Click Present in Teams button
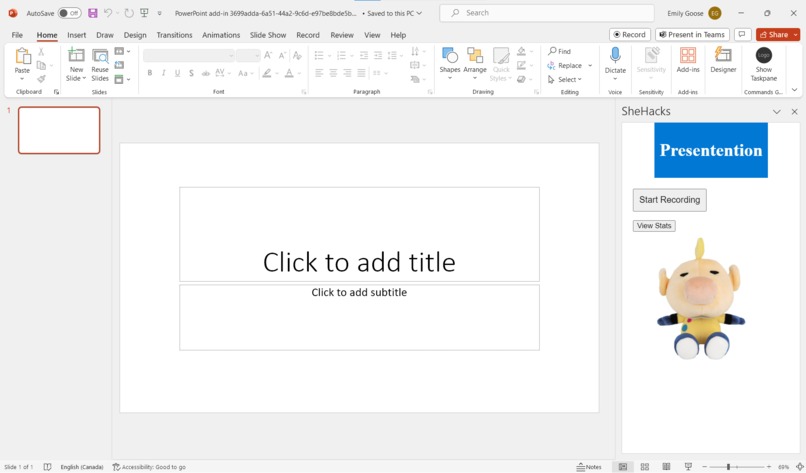This screenshot has width=806, height=473. pos(692,34)
